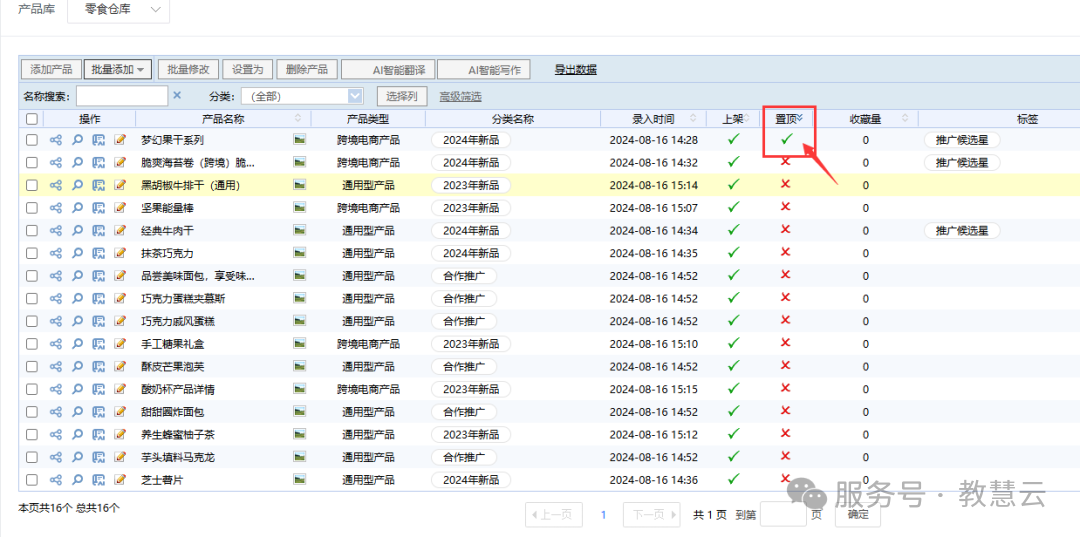Click image thumbnail icon for 坚果能量棒
The height and width of the screenshot is (537, 1080).
tap(299, 208)
